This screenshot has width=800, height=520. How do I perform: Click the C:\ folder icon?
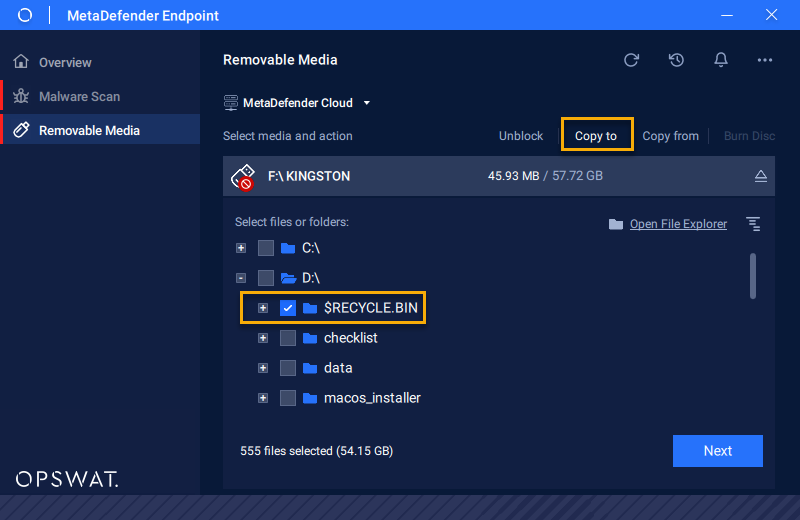click(288, 249)
